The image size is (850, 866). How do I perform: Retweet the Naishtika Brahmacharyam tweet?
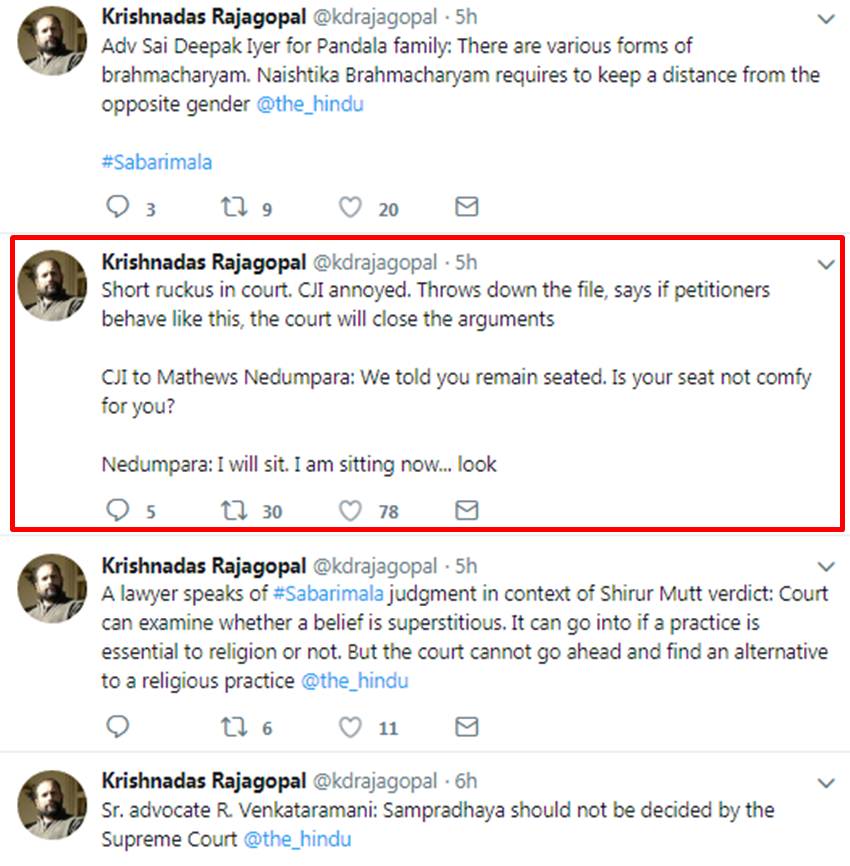(x=233, y=207)
